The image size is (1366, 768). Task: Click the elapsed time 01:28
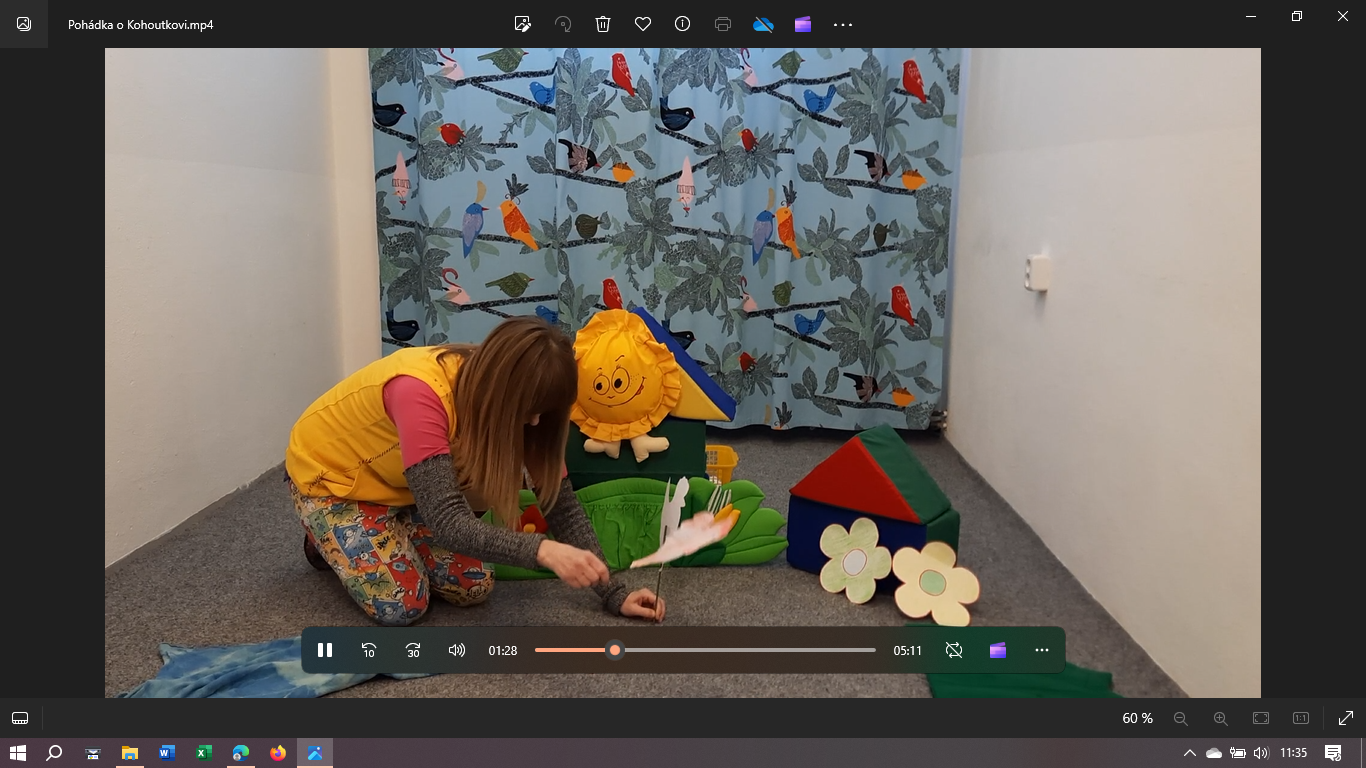point(503,650)
